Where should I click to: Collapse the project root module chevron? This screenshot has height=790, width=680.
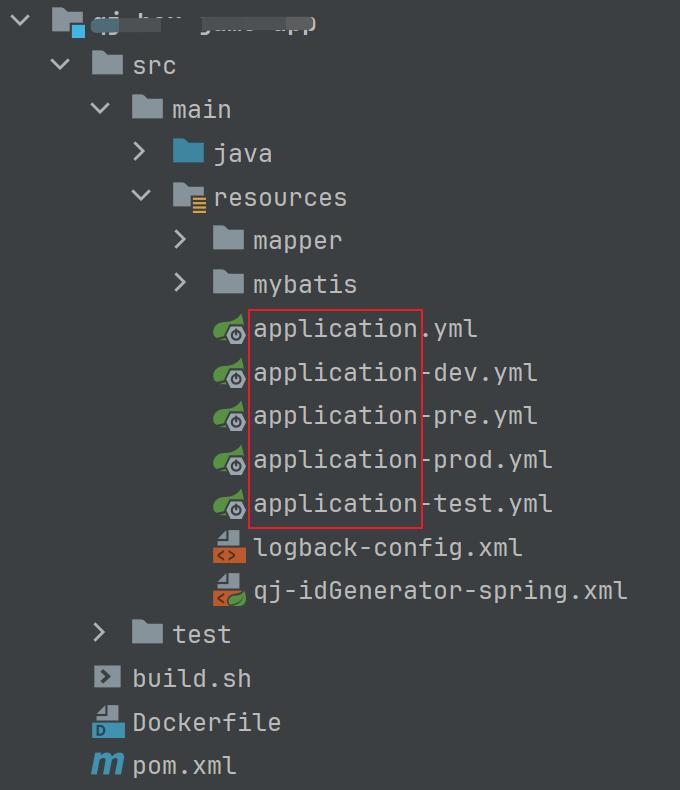point(20,20)
